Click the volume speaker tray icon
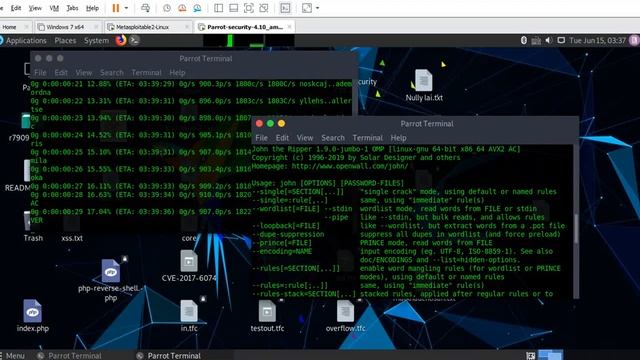 click(x=549, y=40)
